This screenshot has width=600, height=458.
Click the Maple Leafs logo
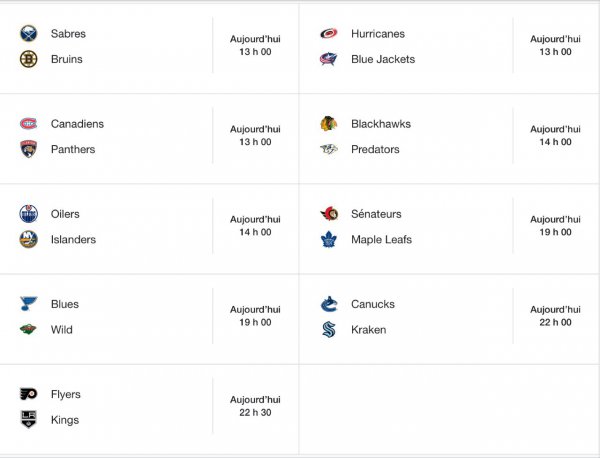328,239
